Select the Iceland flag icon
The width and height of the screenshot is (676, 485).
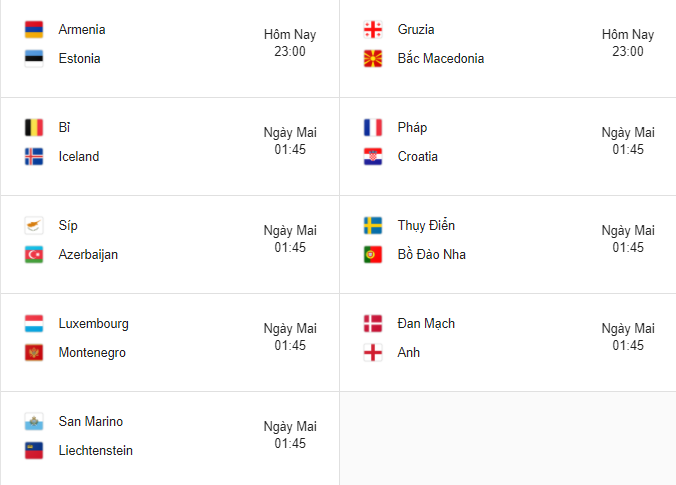(34, 156)
